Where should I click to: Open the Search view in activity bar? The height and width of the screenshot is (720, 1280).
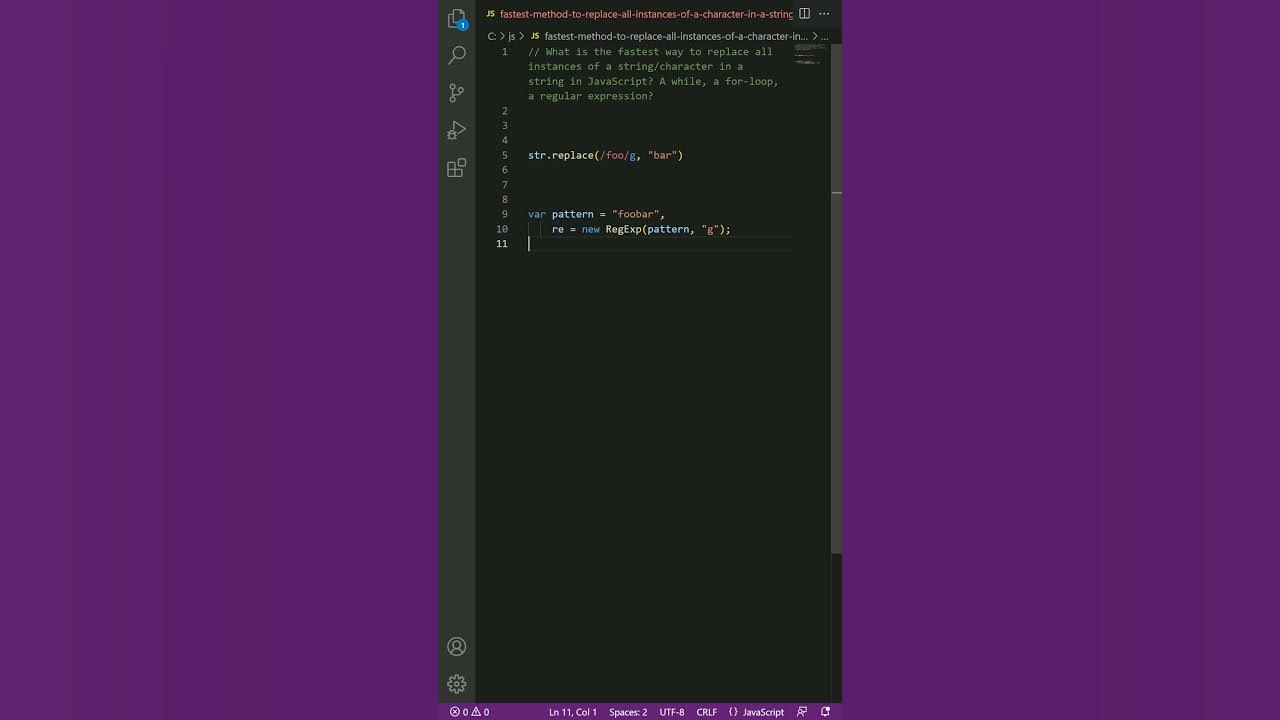(x=457, y=55)
